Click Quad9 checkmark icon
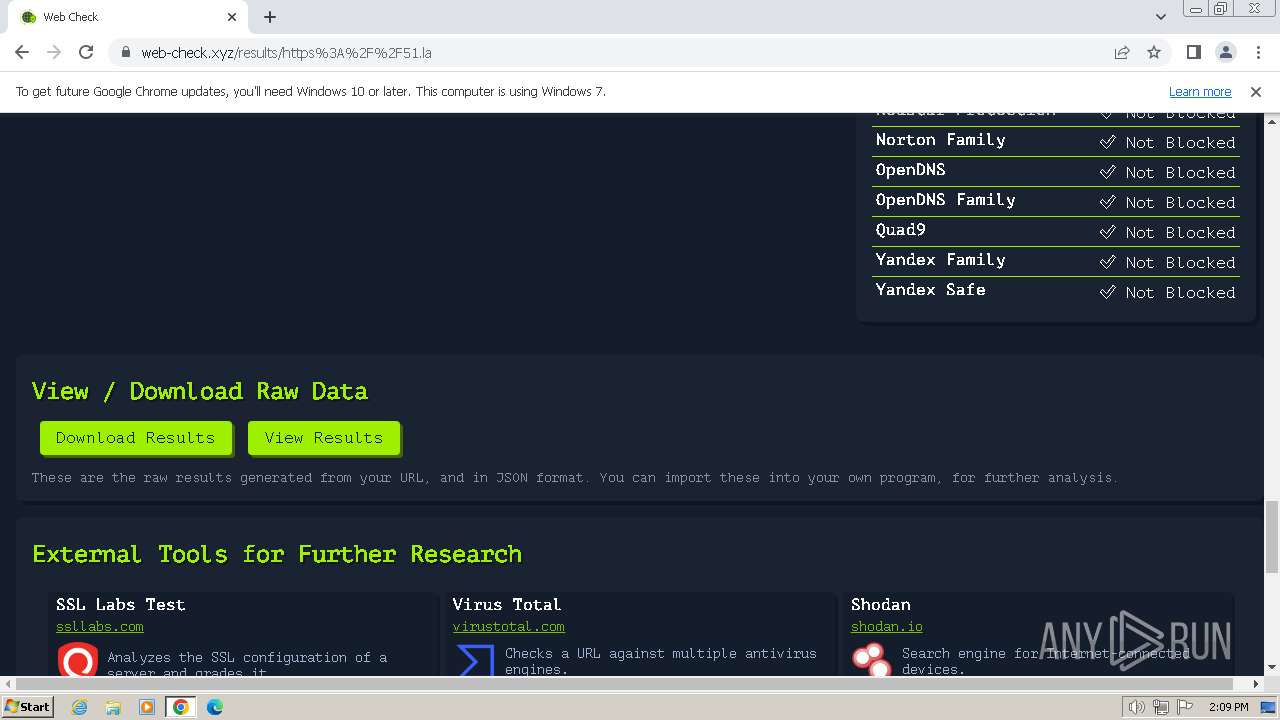Image resolution: width=1280 pixels, height=720 pixels. coord(1107,232)
